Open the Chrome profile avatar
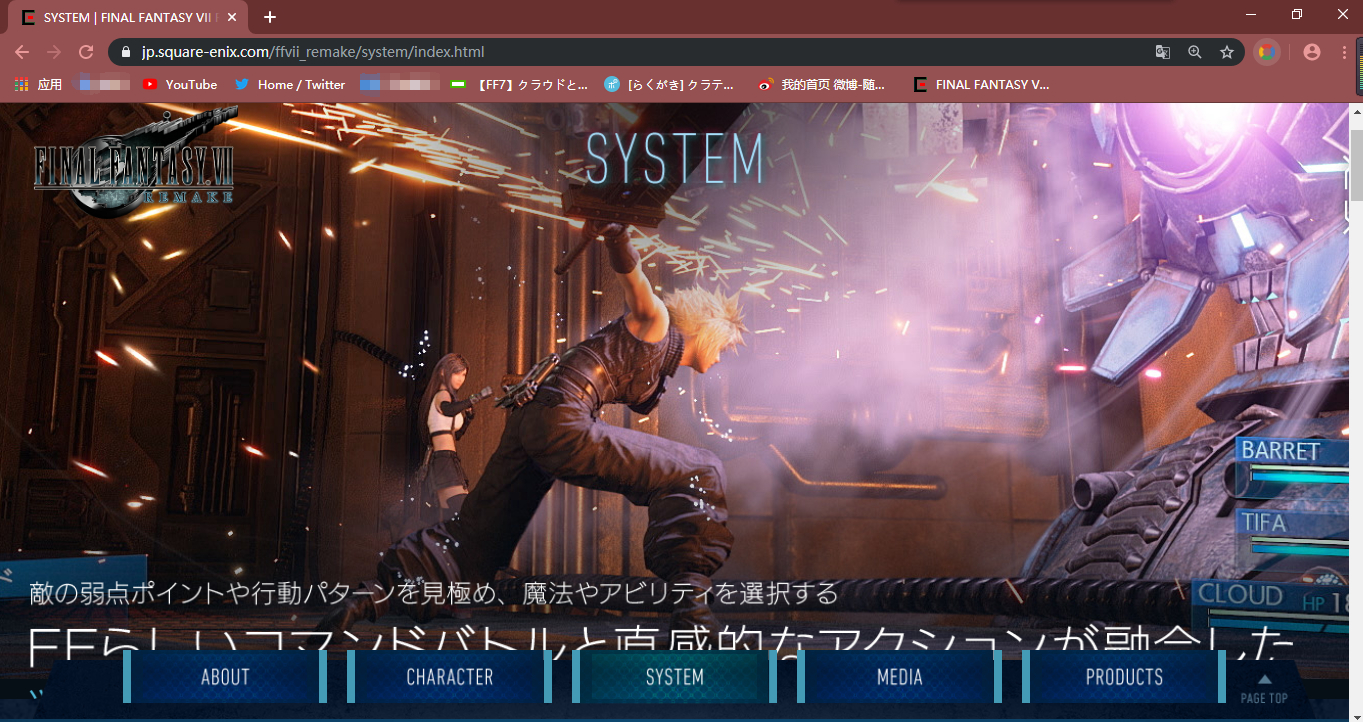Viewport: 1363px width, 722px height. click(x=1312, y=52)
